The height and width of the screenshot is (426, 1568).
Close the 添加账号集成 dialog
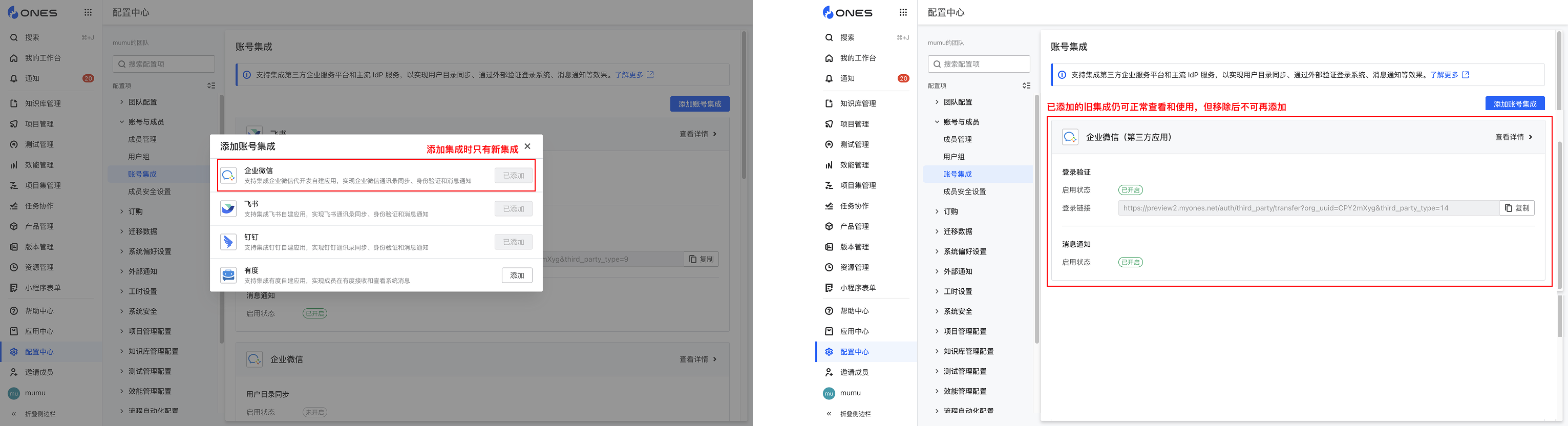[527, 146]
